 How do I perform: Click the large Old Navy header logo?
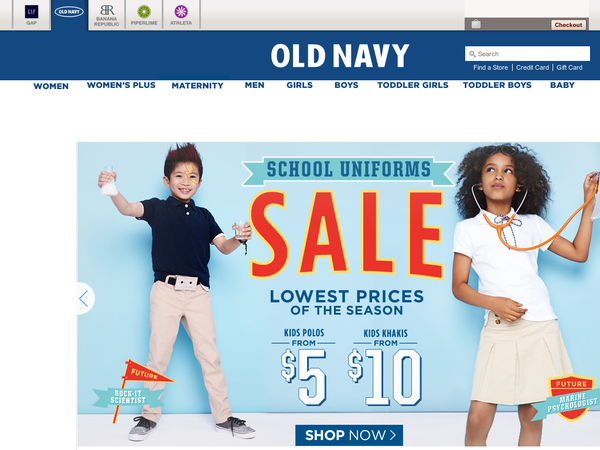click(340, 56)
